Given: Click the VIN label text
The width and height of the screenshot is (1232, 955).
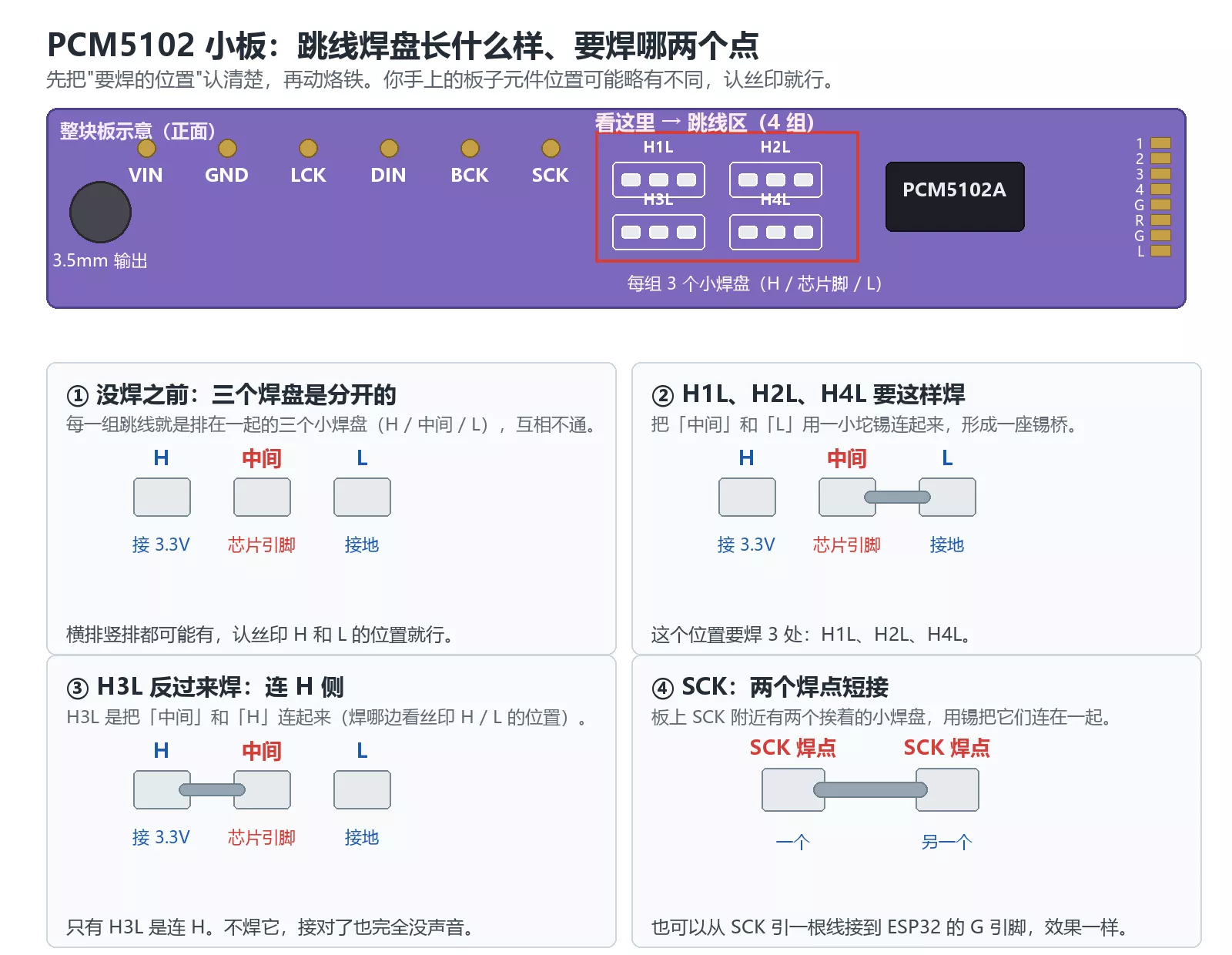Looking at the screenshot, I should click(x=146, y=175).
